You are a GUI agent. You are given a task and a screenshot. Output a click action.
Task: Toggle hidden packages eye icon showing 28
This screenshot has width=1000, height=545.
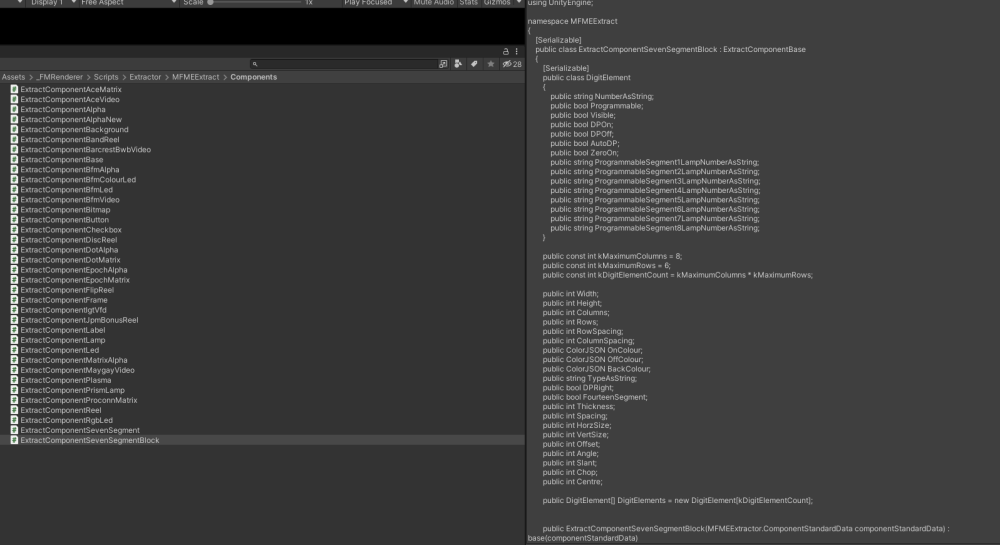click(511, 64)
